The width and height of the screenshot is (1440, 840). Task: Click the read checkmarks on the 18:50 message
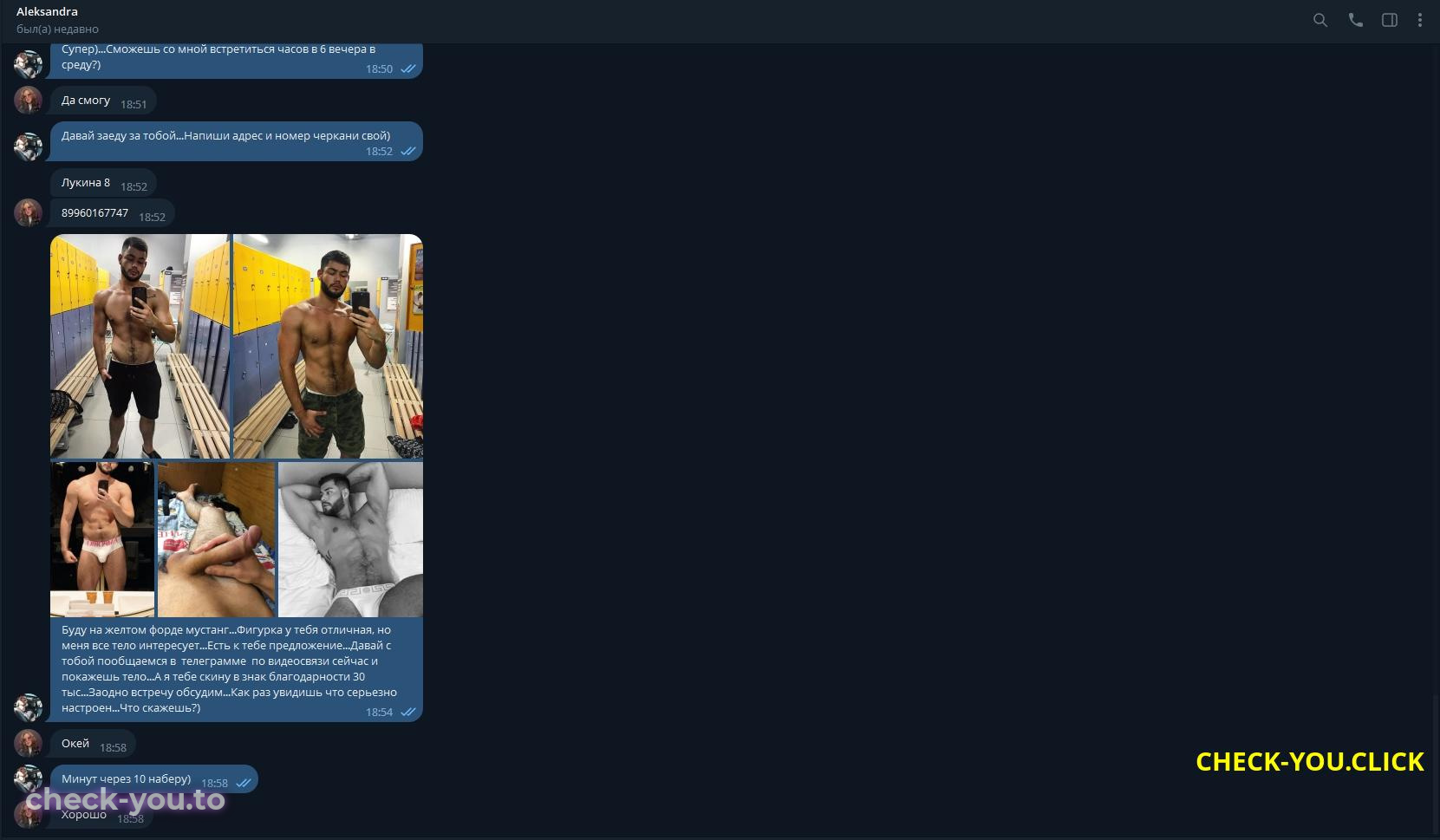pyautogui.click(x=408, y=69)
